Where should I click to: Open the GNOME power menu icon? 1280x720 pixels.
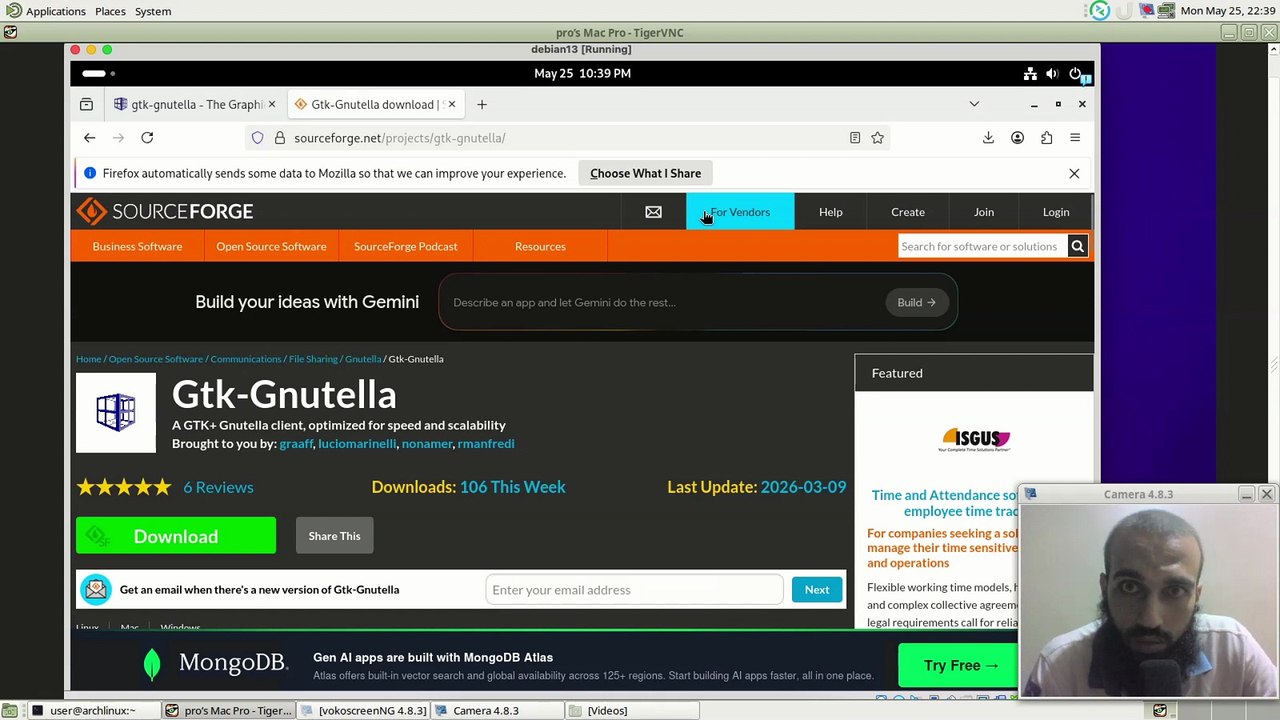coord(1075,73)
